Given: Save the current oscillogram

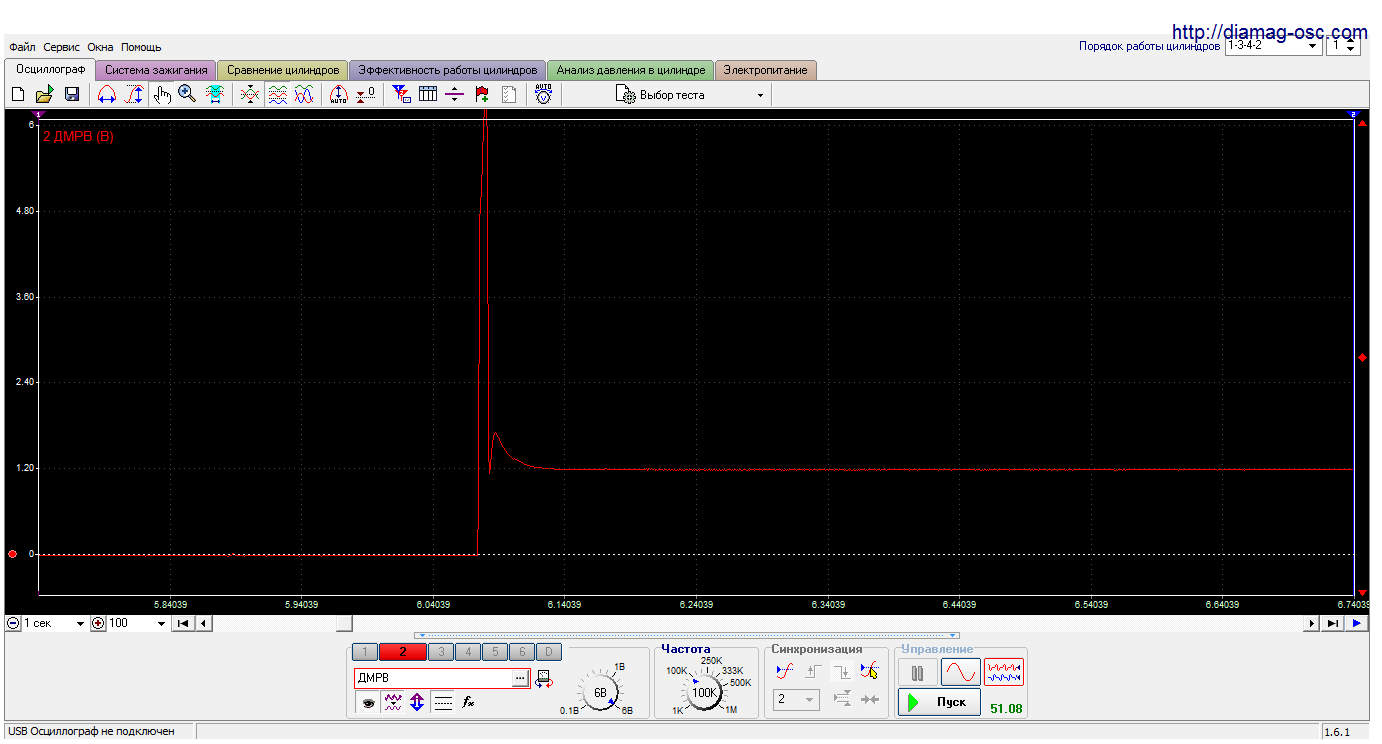Looking at the screenshot, I should click(x=72, y=95).
